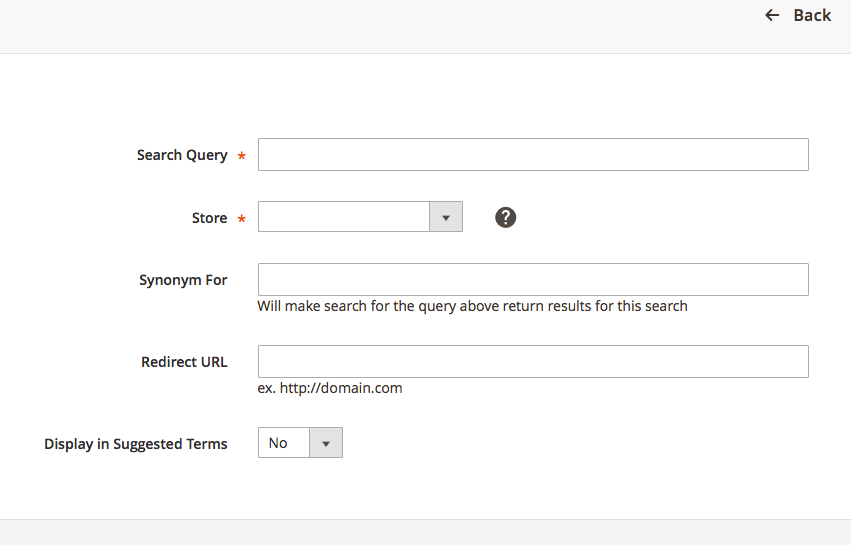Screen dimensions: 851x545
Task: Click the 'No' value in Suggested Terms
Action: click(x=278, y=443)
